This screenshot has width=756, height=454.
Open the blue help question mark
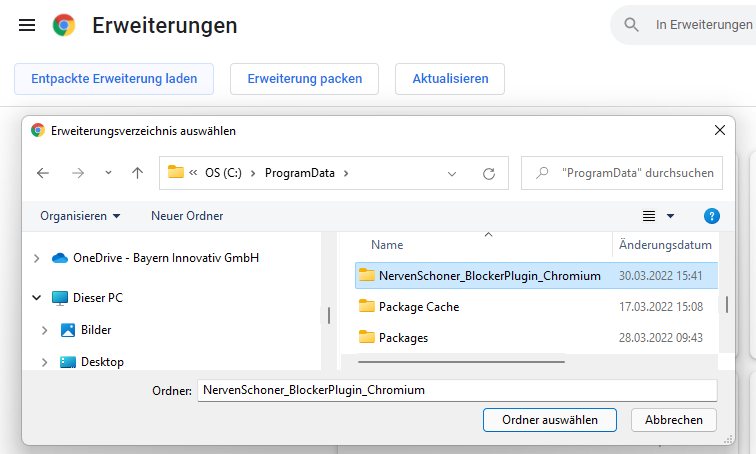coord(712,216)
